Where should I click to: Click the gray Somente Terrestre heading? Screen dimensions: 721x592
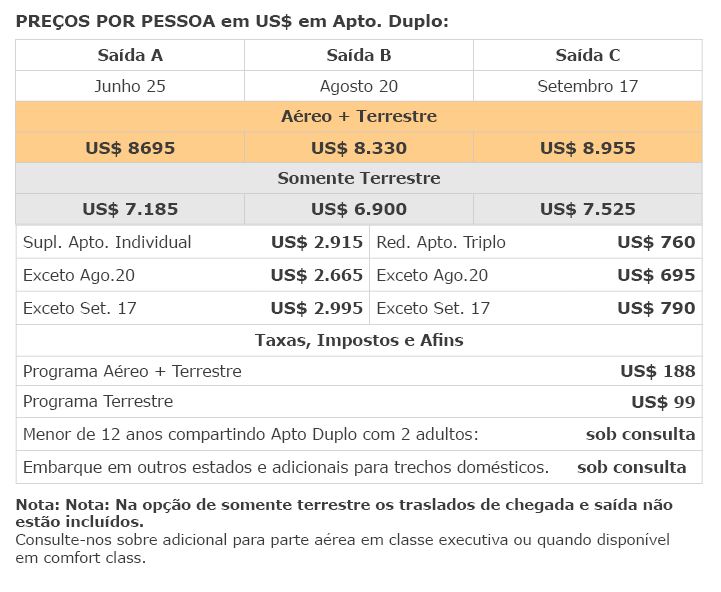[359, 178]
